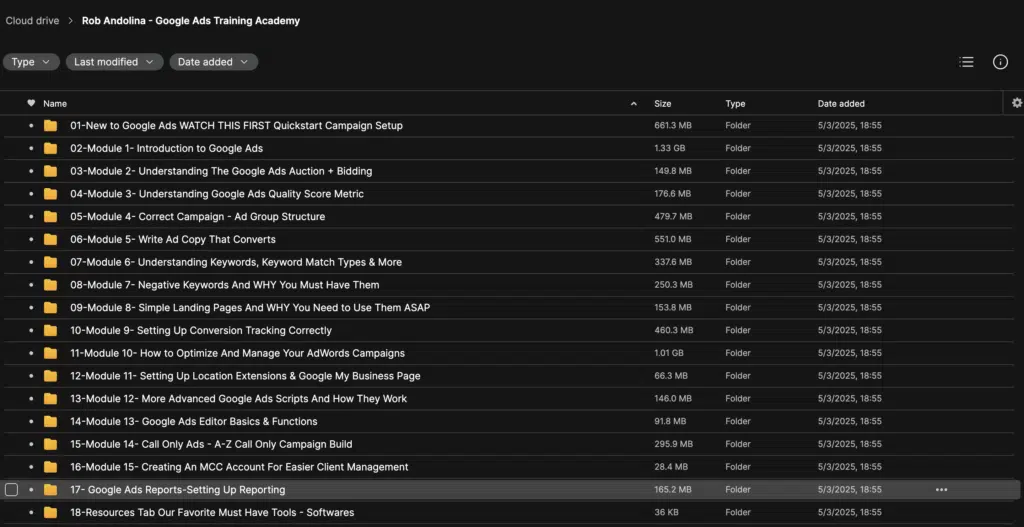Open 18-Resources Tab Our Favorite Must Have Tools

point(212,513)
